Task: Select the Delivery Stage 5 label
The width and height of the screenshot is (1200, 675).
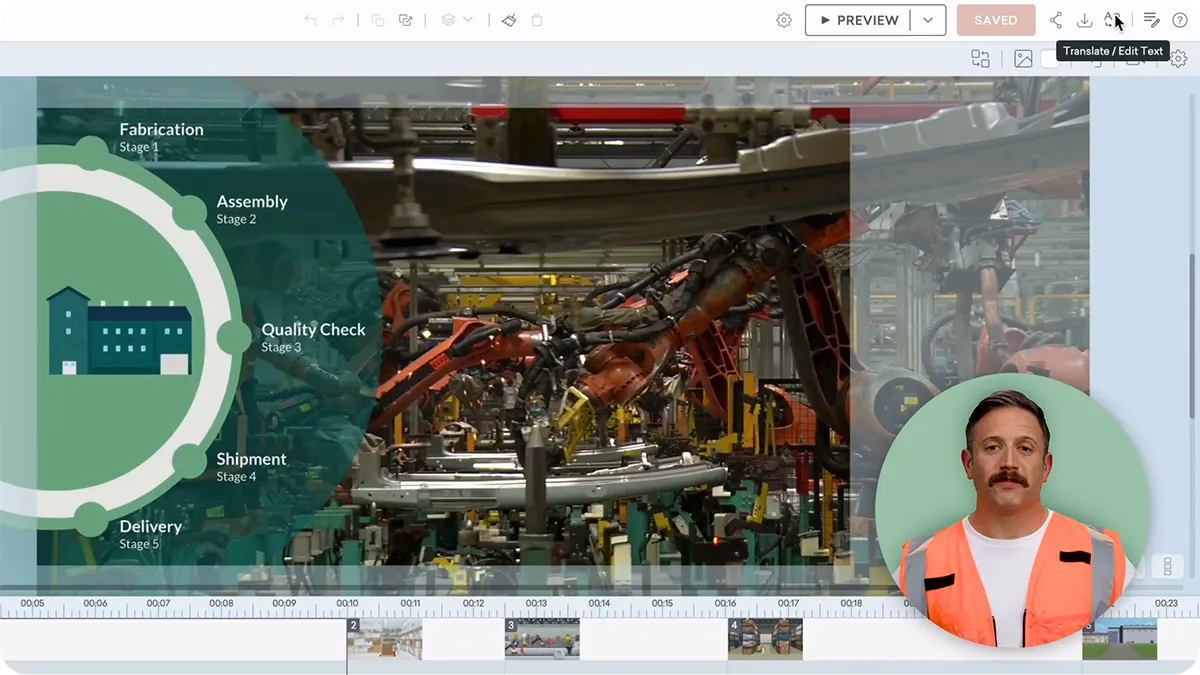Action: point(150,534)
